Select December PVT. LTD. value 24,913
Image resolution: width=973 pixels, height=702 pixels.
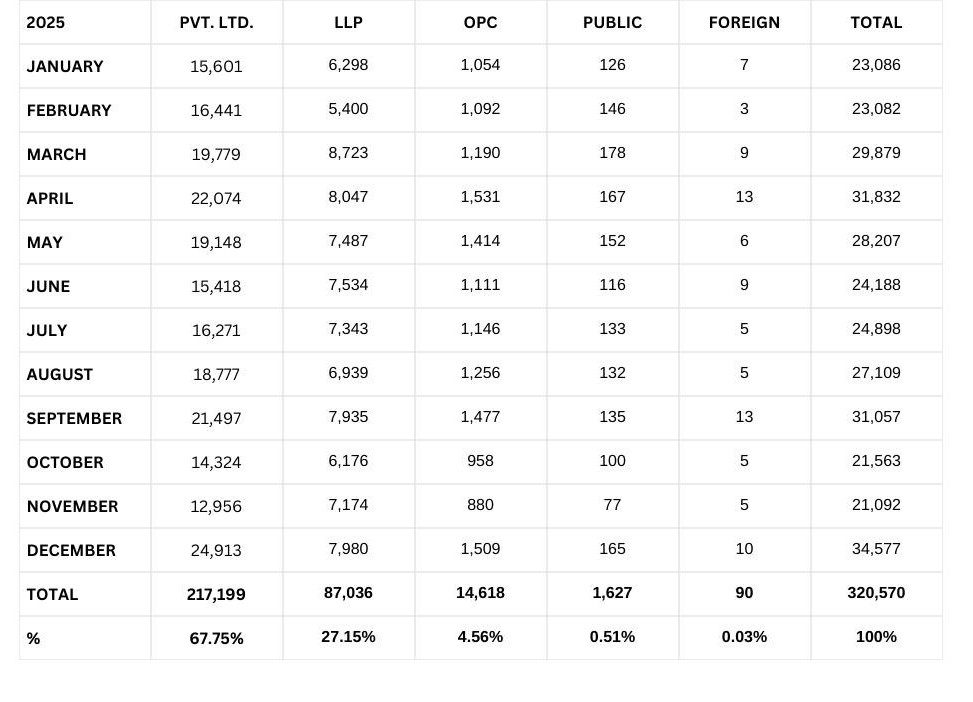216,550
